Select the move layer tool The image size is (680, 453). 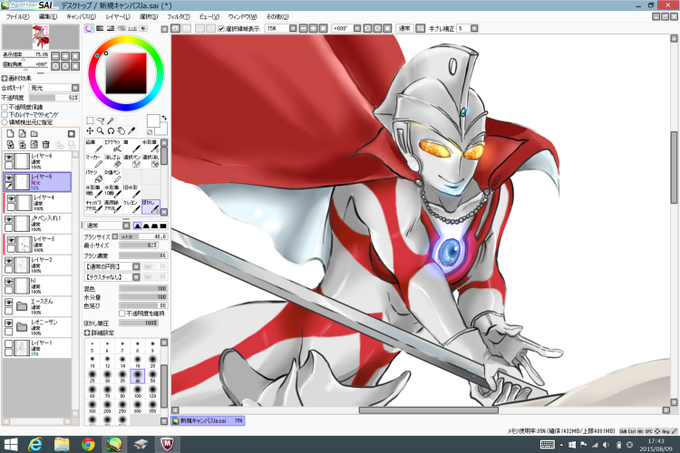coord(90,130)
